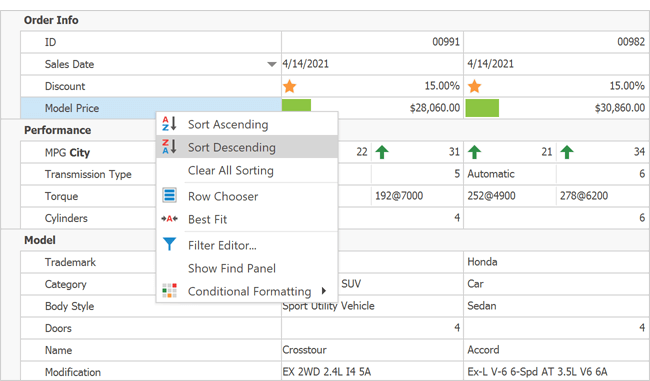Screen dimensions: 650x381
Task: Click the ID cell 00991
Action: pyautogui.click(x=372, y=42)
